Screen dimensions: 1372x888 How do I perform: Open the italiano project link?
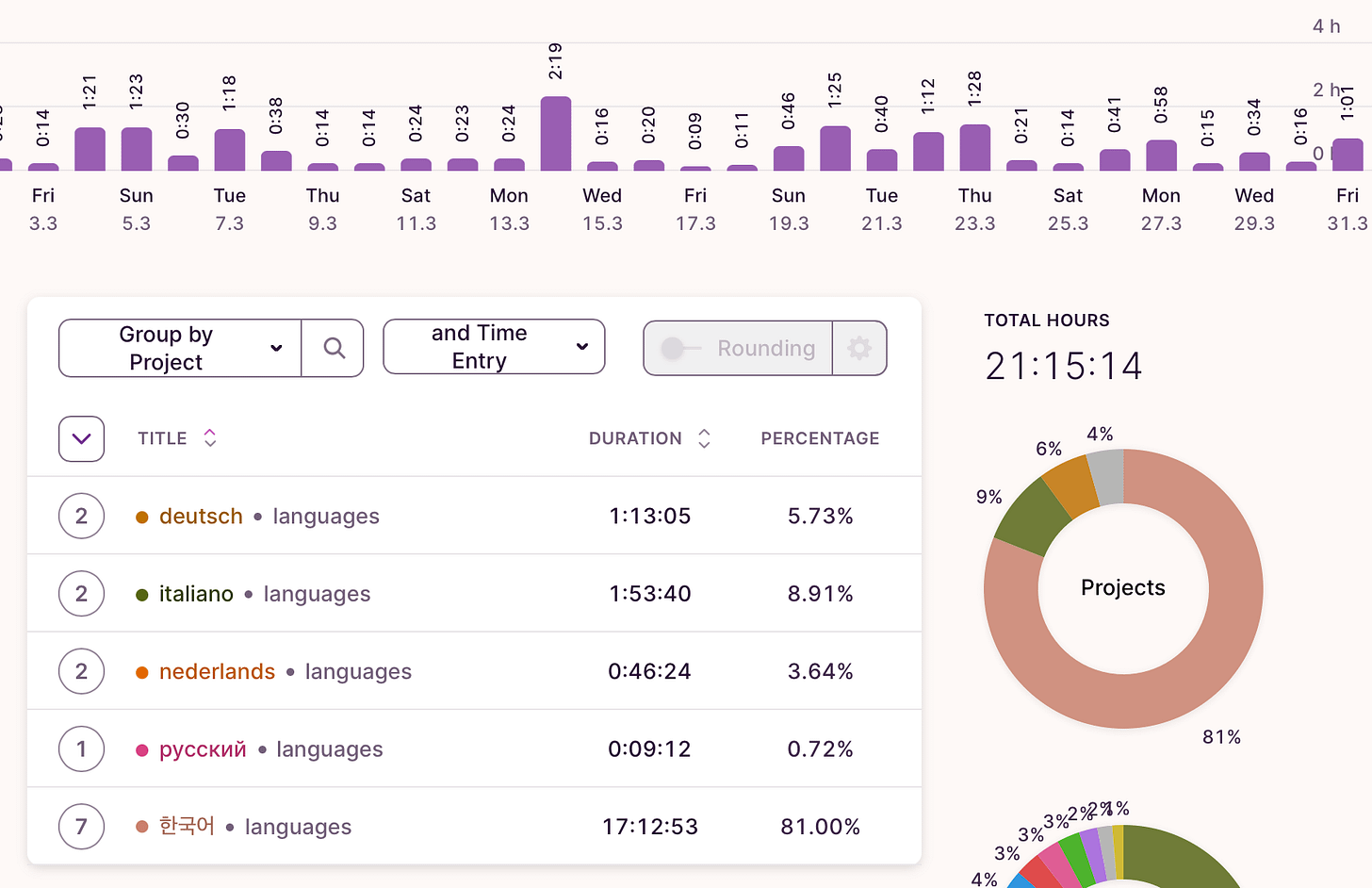[x=196, y=594]
